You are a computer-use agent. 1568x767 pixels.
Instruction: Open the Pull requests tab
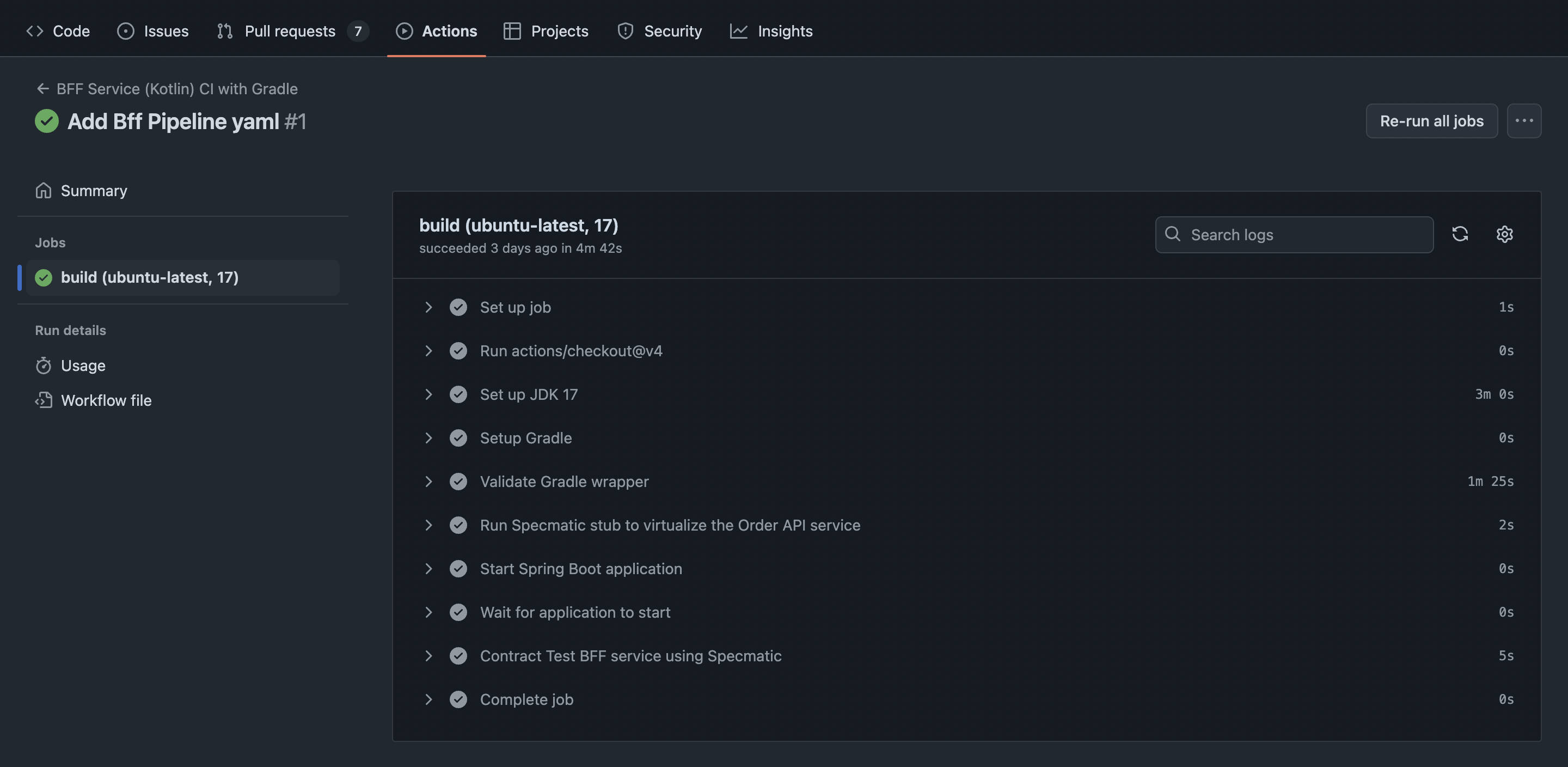[290, 31]
